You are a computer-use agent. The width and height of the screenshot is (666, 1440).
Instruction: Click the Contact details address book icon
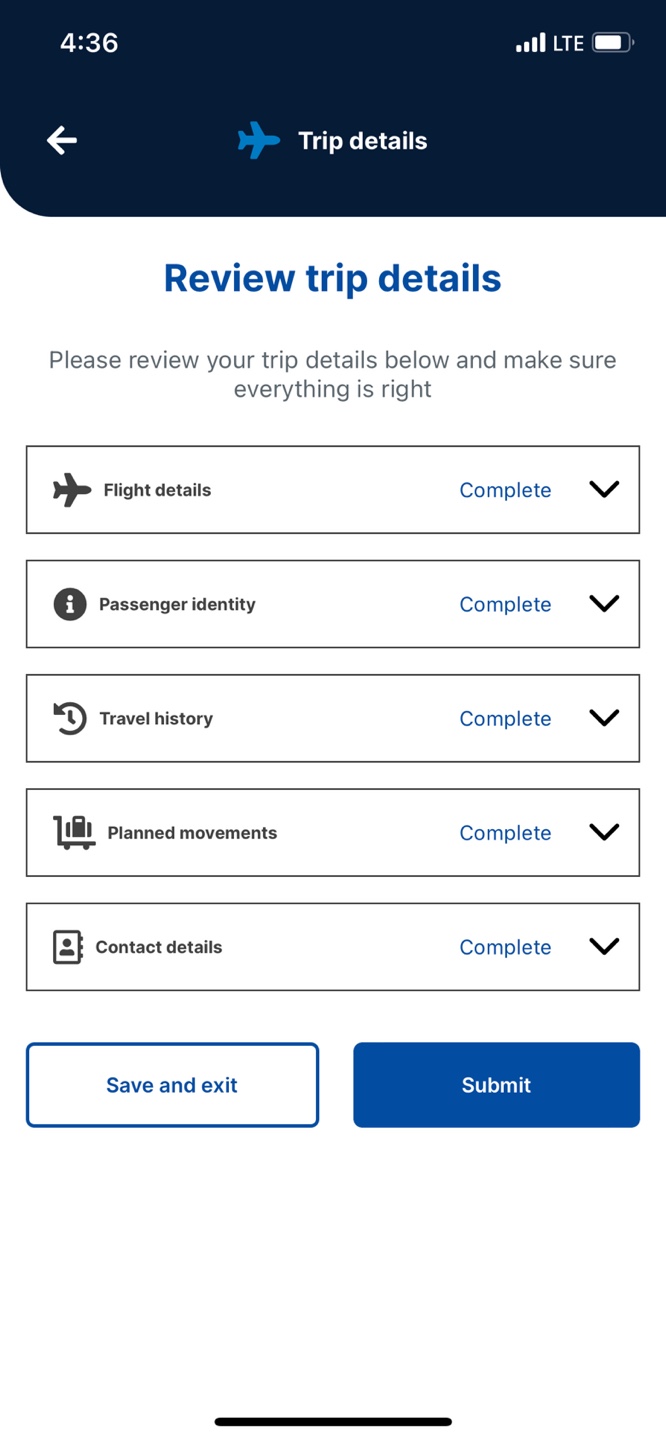click(x=68, y=947)
